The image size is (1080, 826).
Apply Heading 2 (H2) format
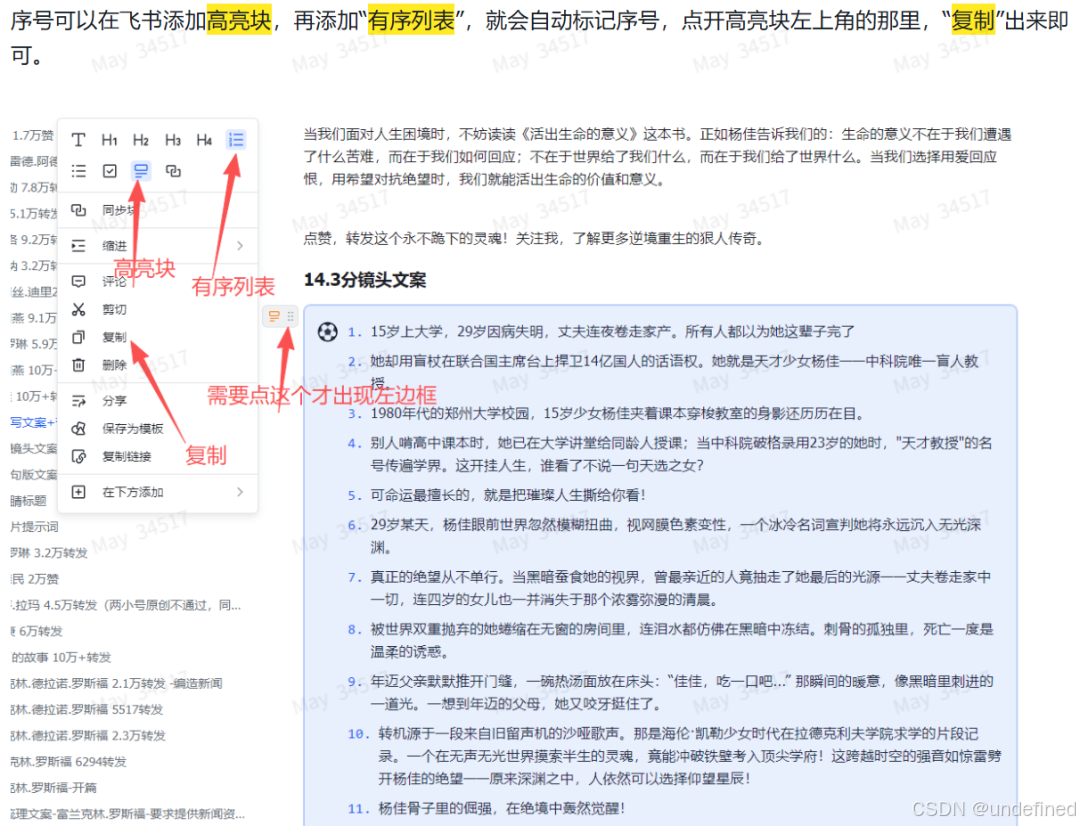tap(141, 140)
